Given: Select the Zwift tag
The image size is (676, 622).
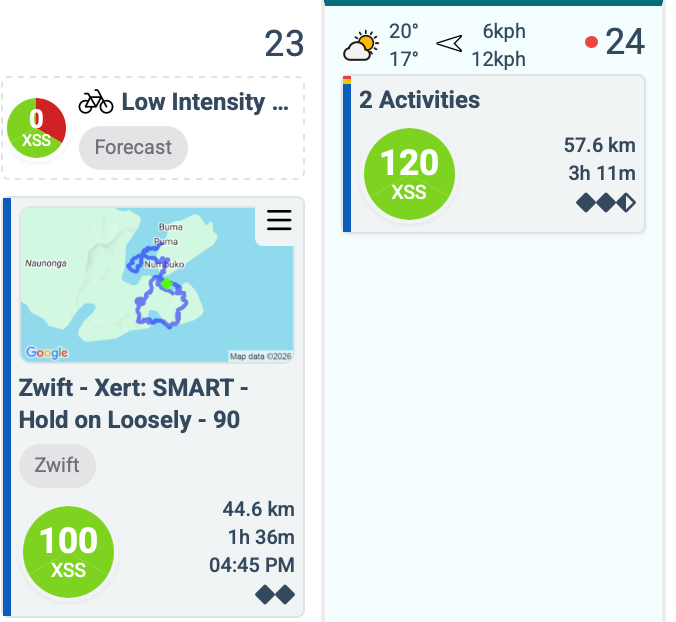Looking at the screenshot, I should coord(57,465).
